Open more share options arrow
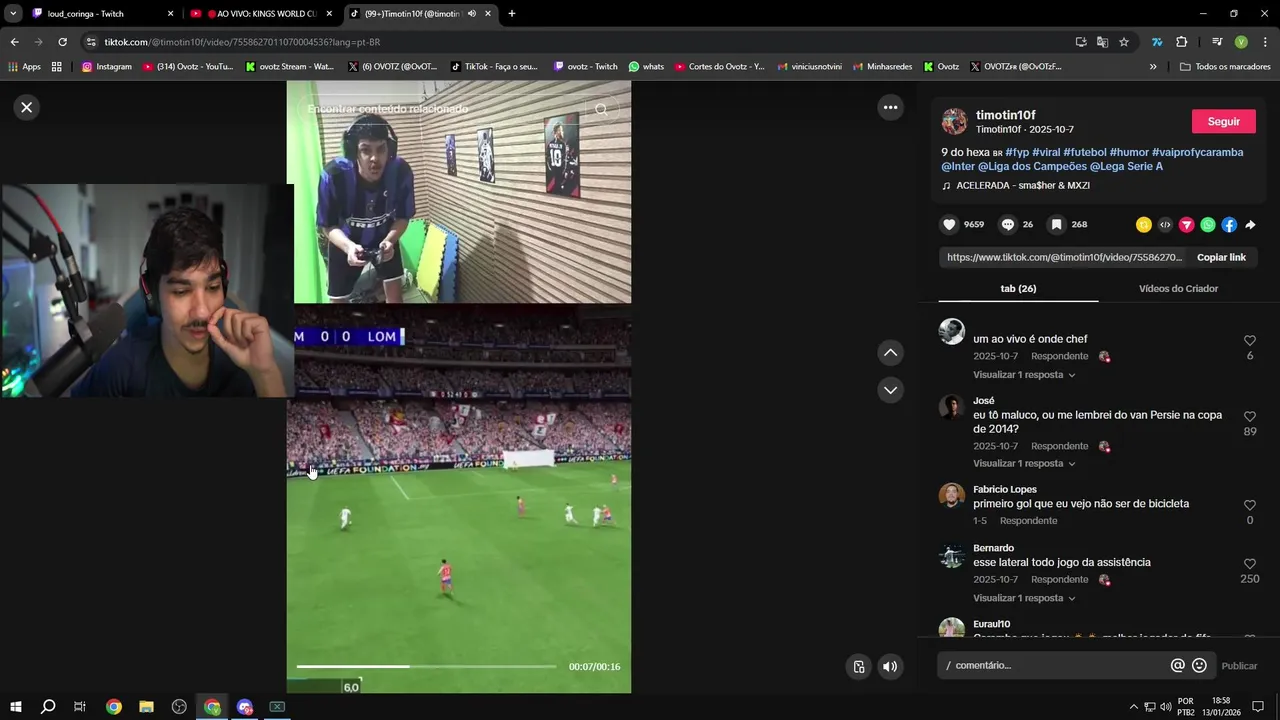The height and width of the screenshot is (720, 1280). coord(1250,225)
